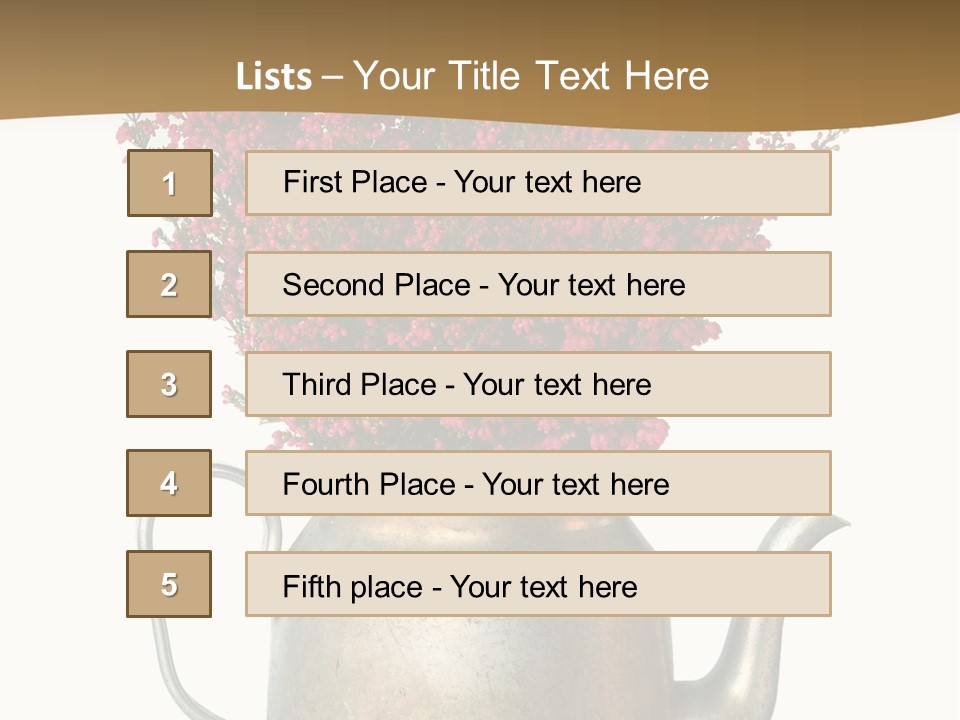Image resolution: width=960 pixels, height=720 pixels.
Task: Click the number 5 box
Action: (169, 584)
